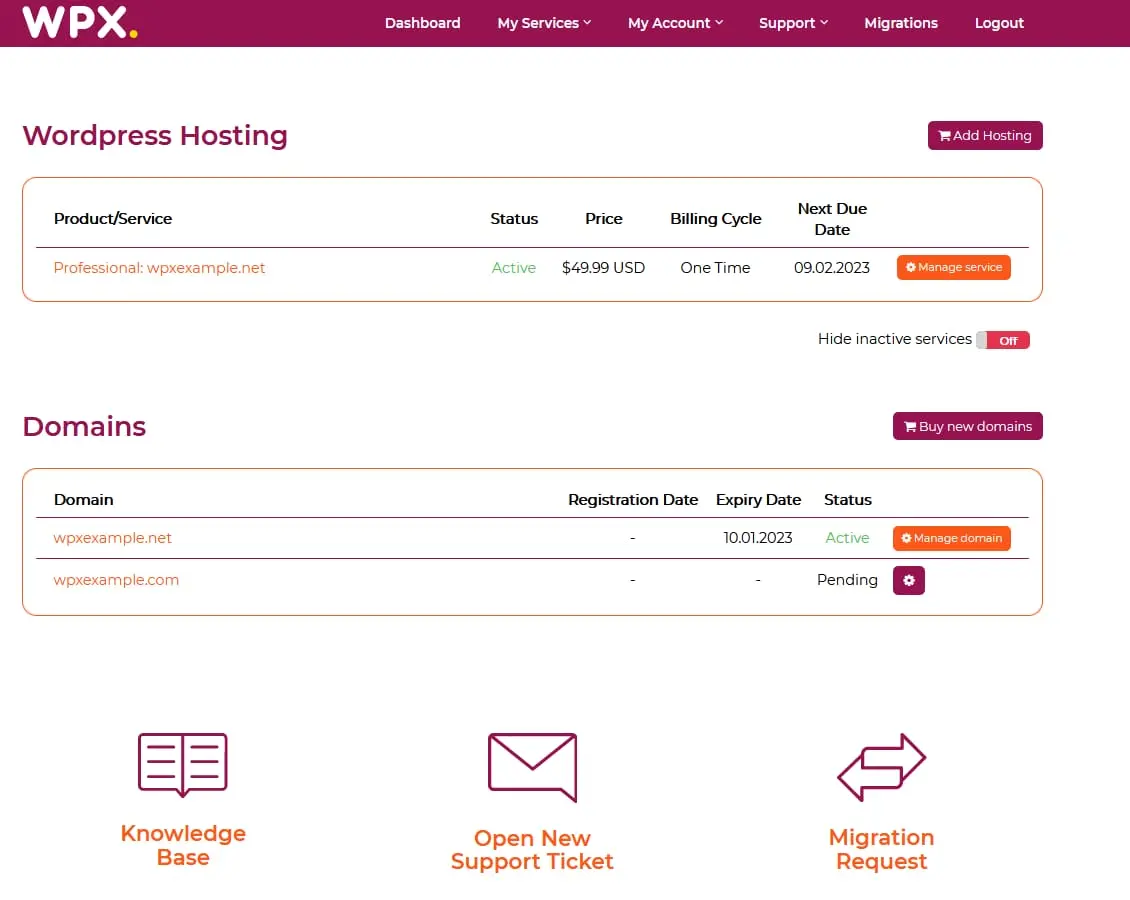The width and height of the screenshot is (1130, 900).
Task: Click the wpxexample.net domain link
Action: click(113, 538)
